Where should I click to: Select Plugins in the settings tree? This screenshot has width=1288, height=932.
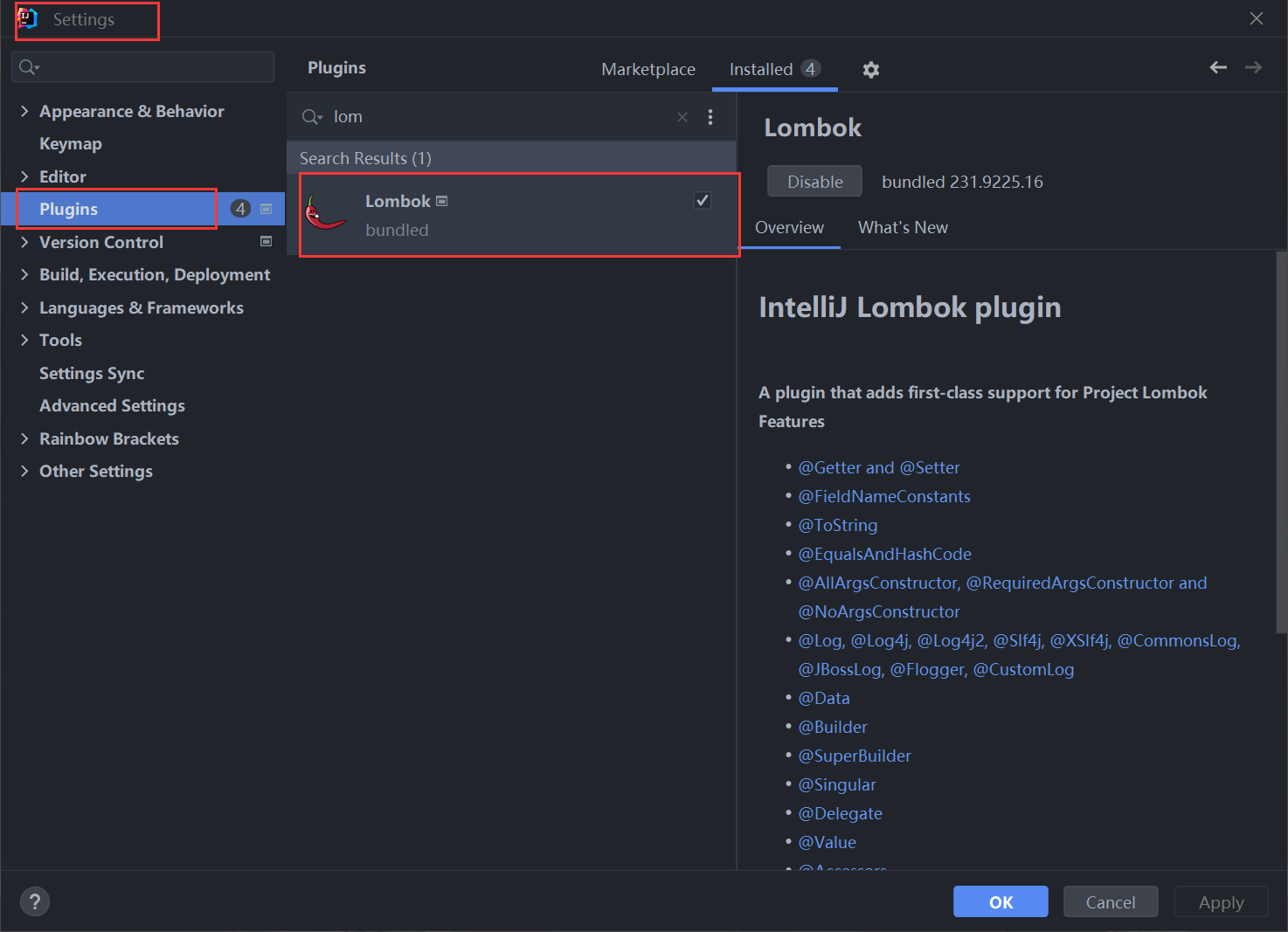tap(68, 209)
